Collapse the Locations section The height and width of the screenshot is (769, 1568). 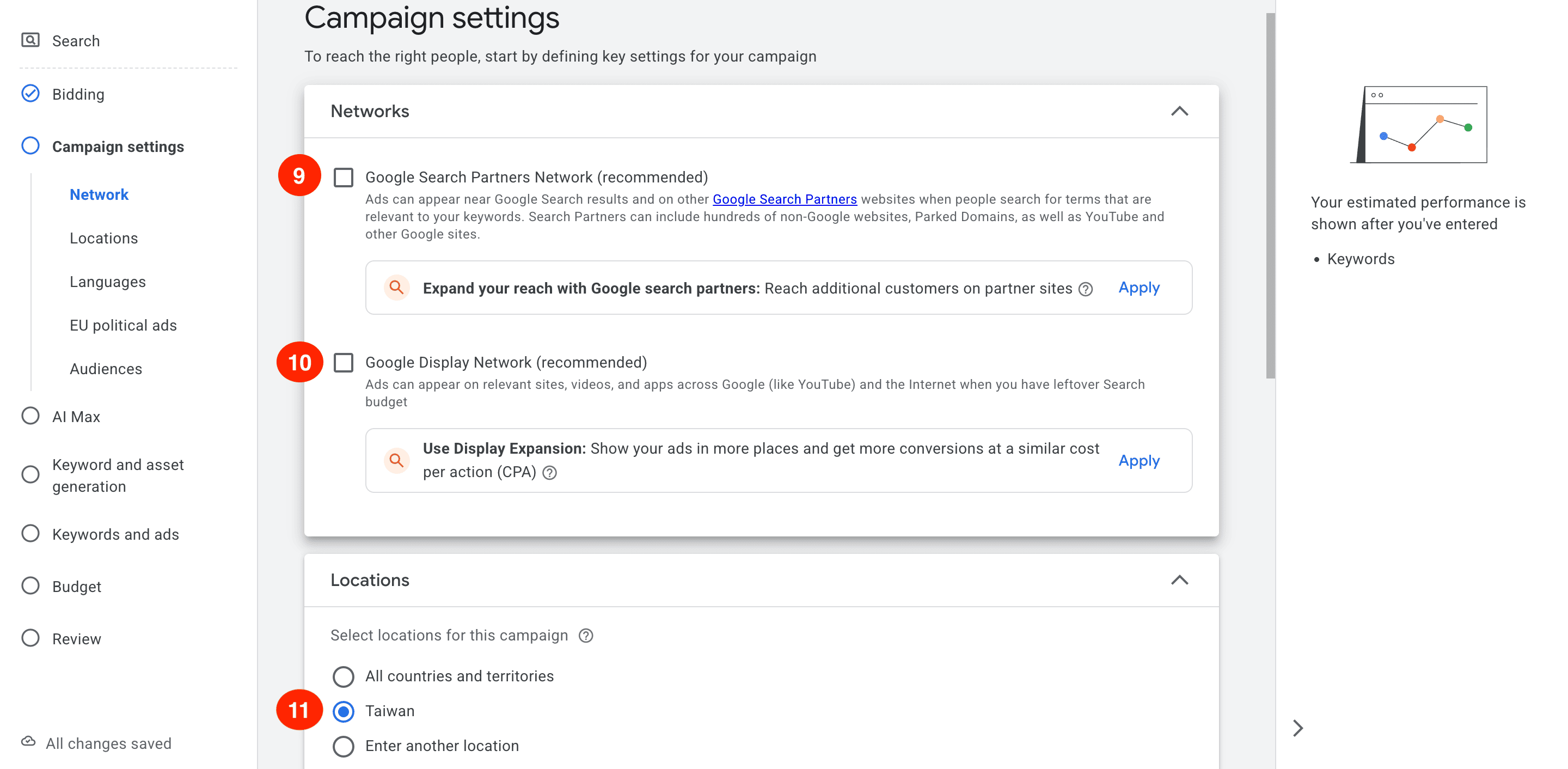[1180, 580]
